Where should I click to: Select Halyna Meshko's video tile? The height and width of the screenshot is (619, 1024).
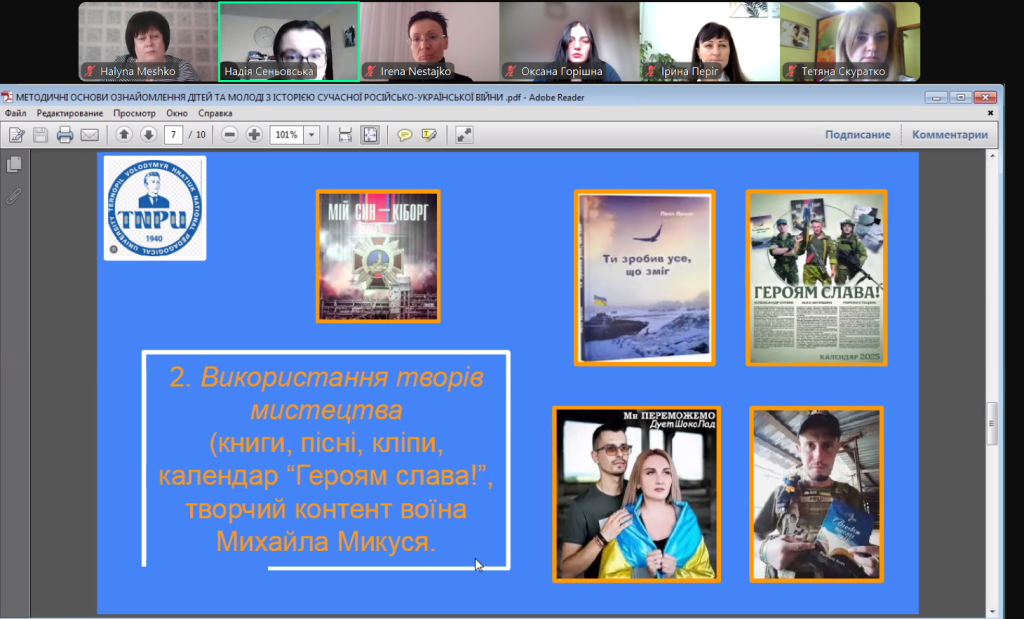click(x=148, y=41)
